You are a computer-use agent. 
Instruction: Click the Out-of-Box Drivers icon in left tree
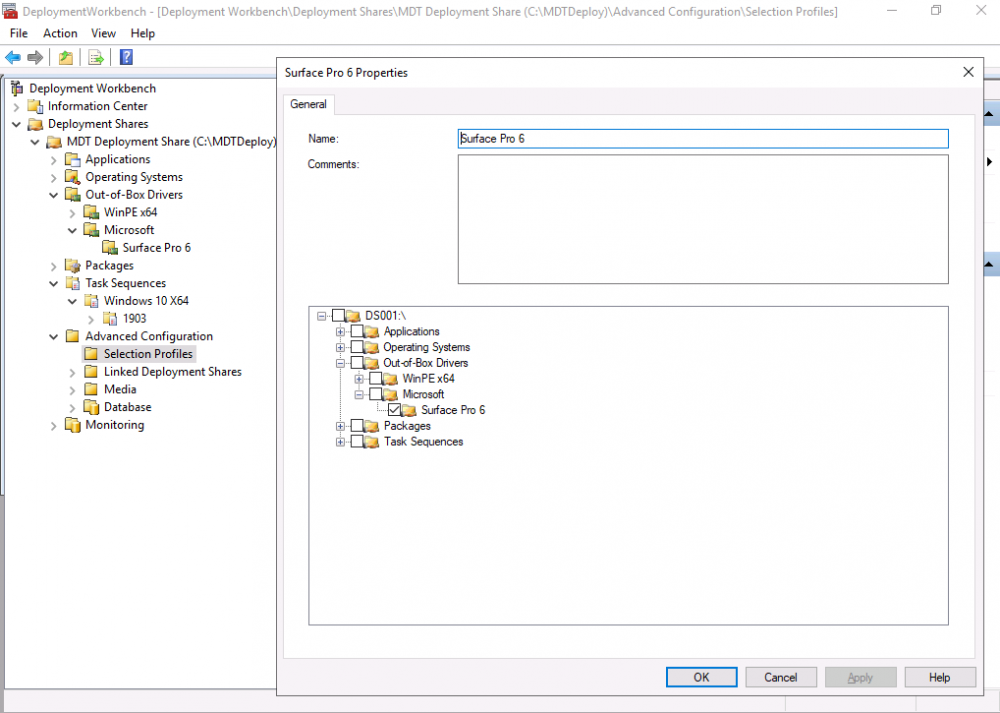(73, 195)
